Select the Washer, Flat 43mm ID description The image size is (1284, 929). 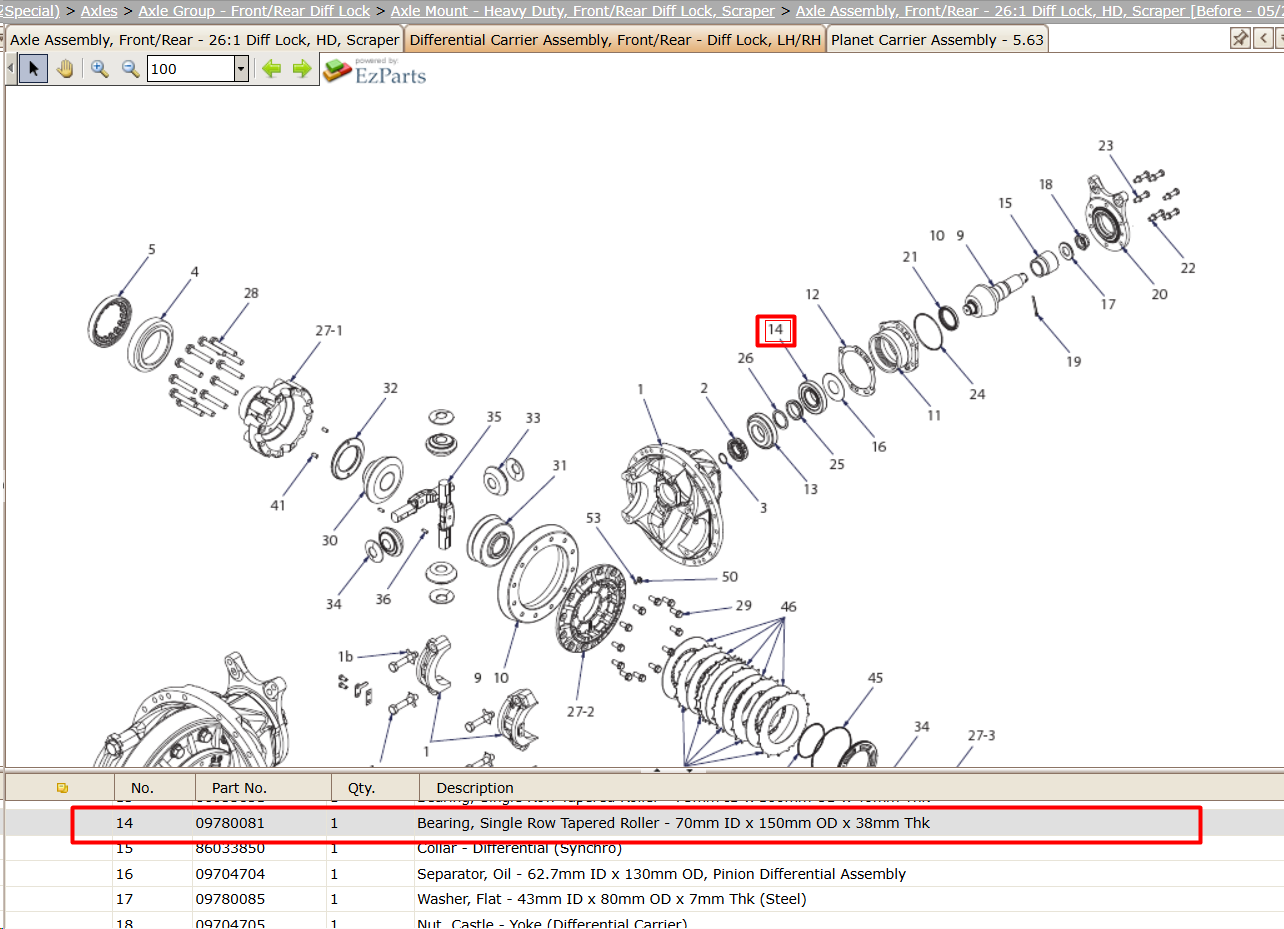(611, 899)
